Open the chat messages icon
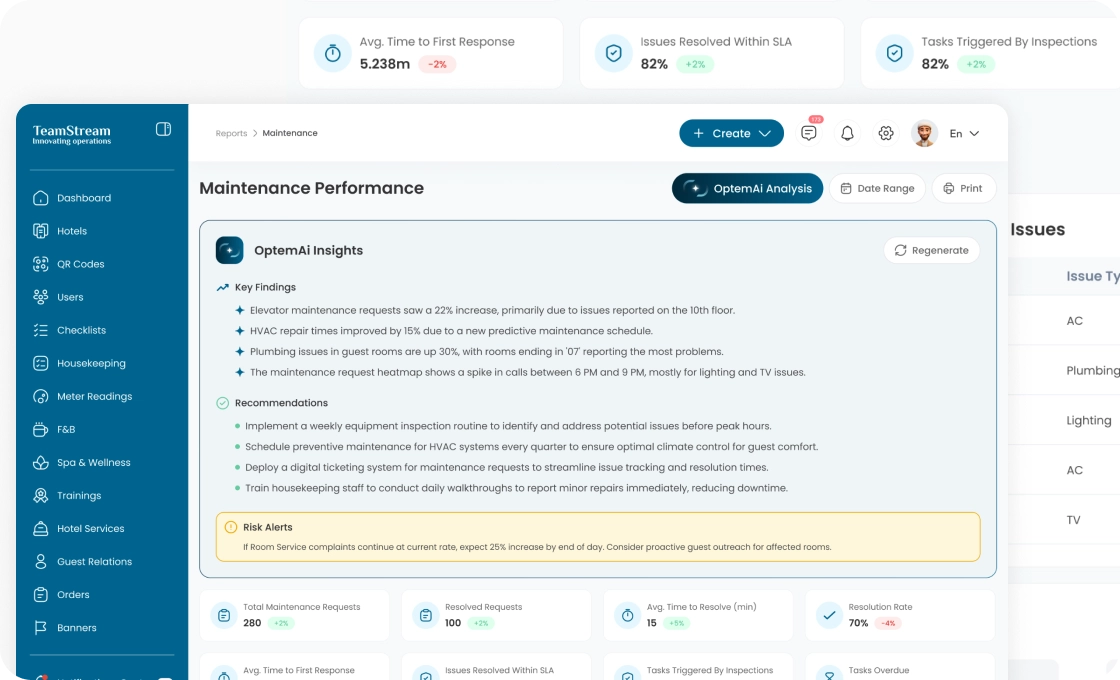The width and height of the screenshot is (1120, 680). pyautogui.click(x=809, y=133)
